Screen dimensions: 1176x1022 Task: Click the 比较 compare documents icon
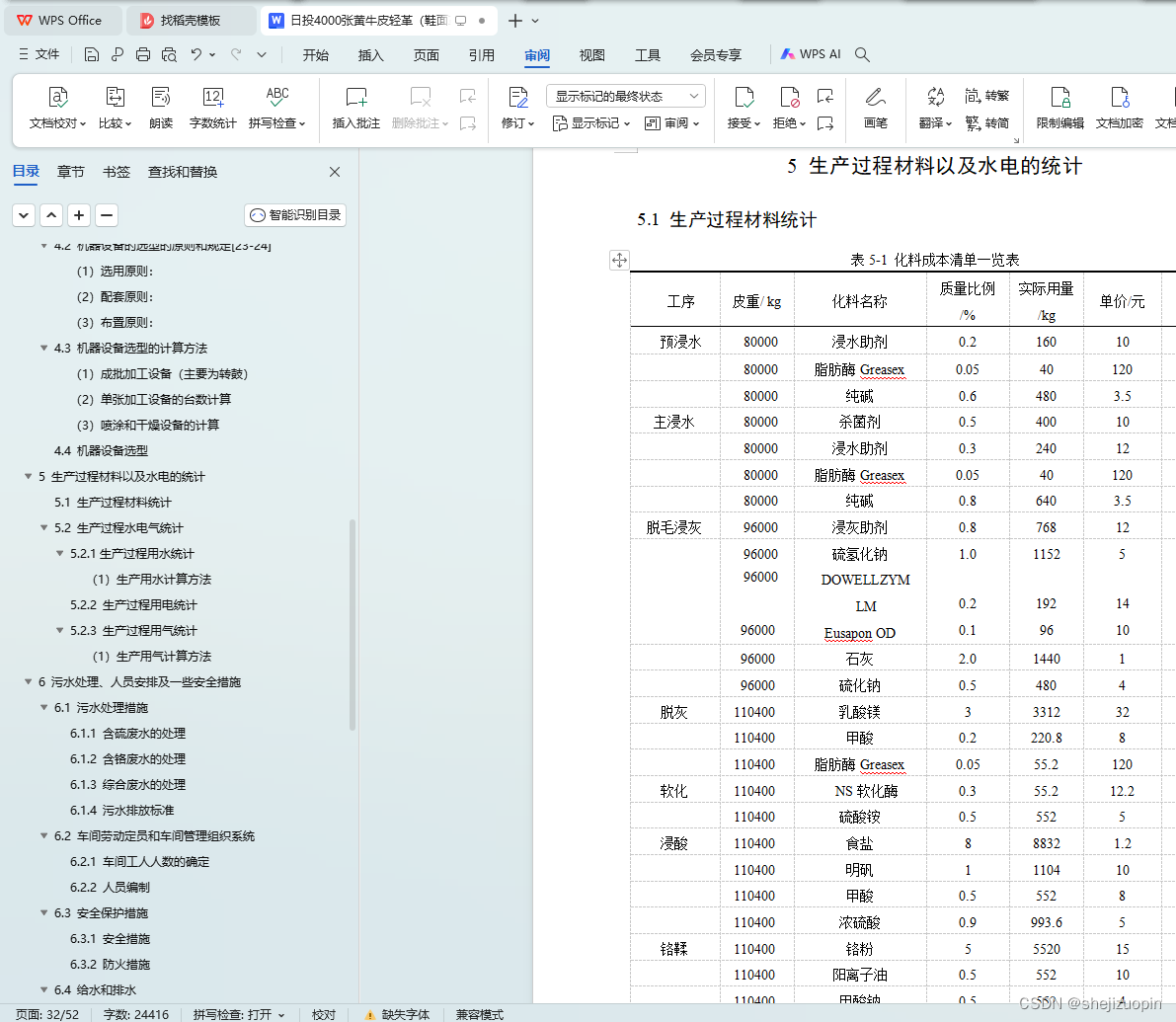tap(115, 108)
